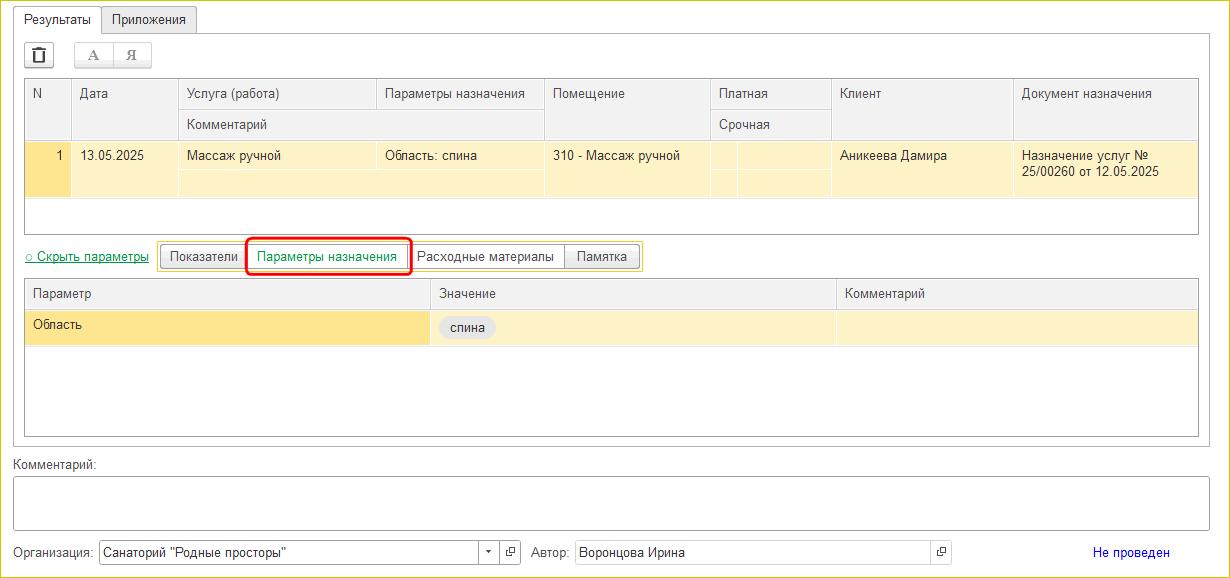Screen dimensions: 1230x578
Task: Click the 'Я' descending sort button
Action: pos(132,55)
